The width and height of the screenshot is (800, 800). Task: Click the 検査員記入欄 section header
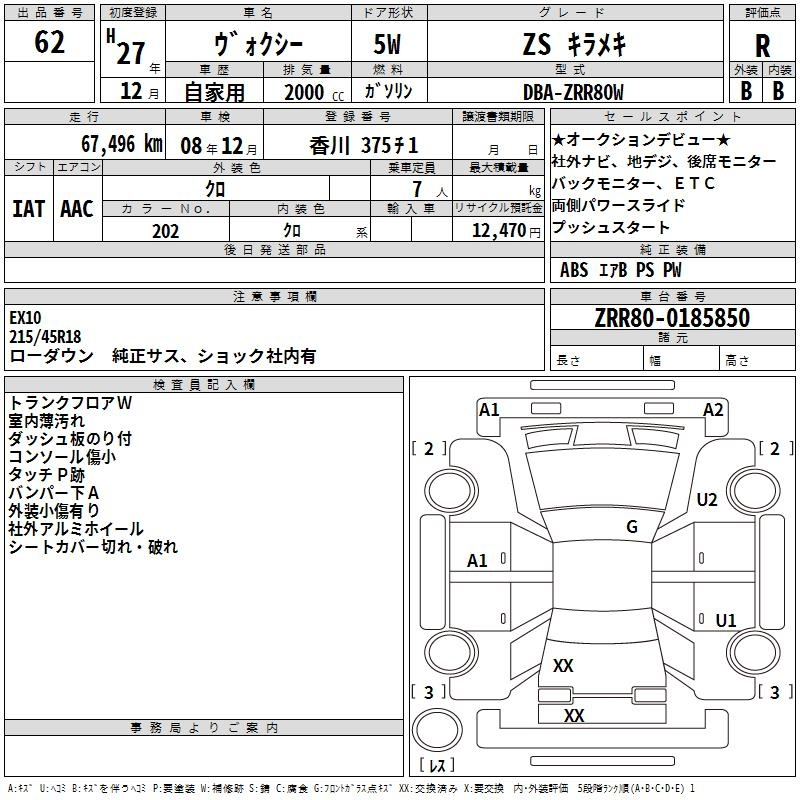[x=204, y=385]
